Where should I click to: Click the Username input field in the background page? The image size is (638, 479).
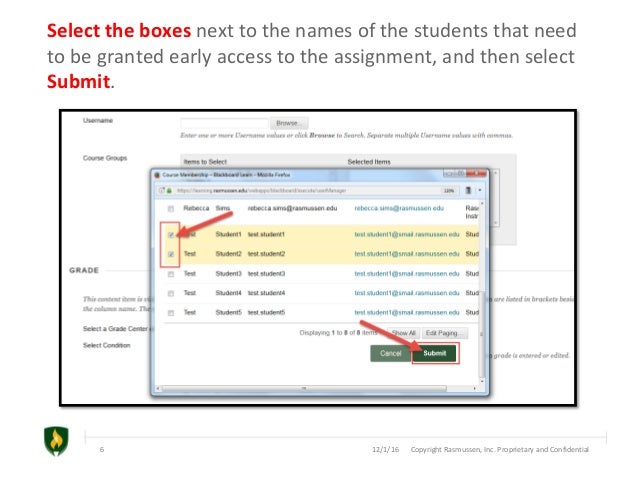click(x=224, y=123)
